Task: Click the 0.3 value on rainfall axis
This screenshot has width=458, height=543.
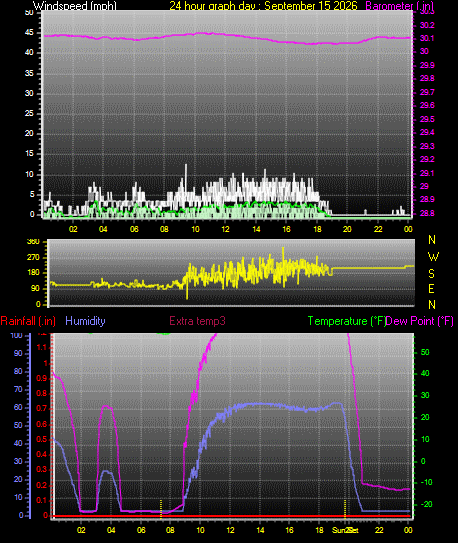Action: point(42,470)
